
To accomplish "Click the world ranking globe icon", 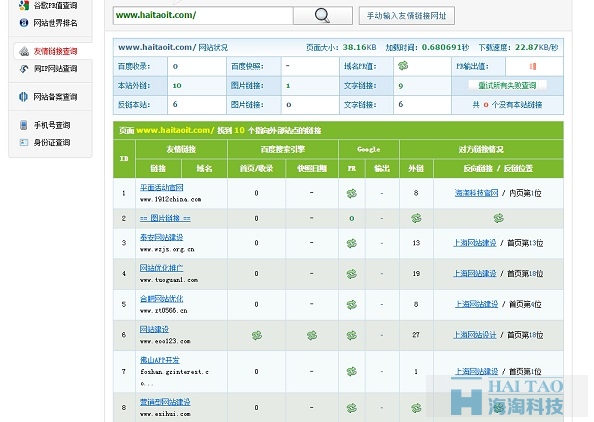I will (24, 23).
